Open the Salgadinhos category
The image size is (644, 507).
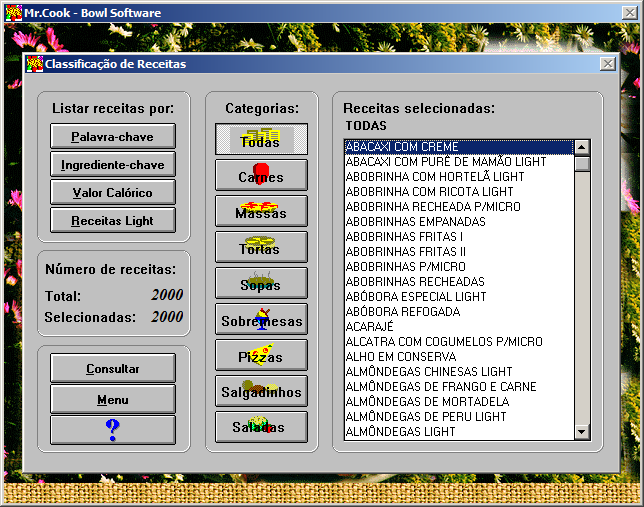coord(261,391)
